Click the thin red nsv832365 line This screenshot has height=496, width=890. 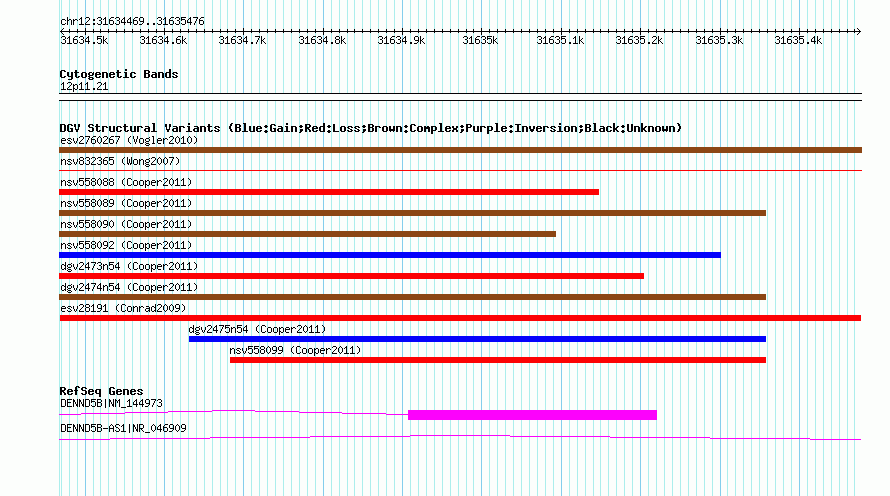point(460,170)
